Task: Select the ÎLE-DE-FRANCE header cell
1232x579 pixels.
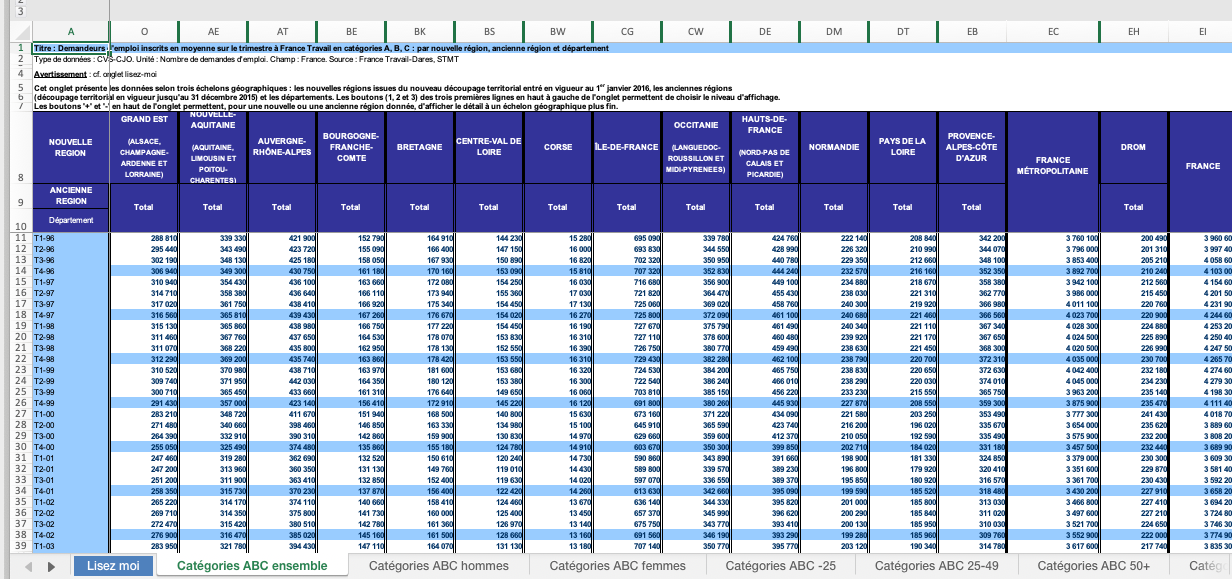Action: (626, 147)
